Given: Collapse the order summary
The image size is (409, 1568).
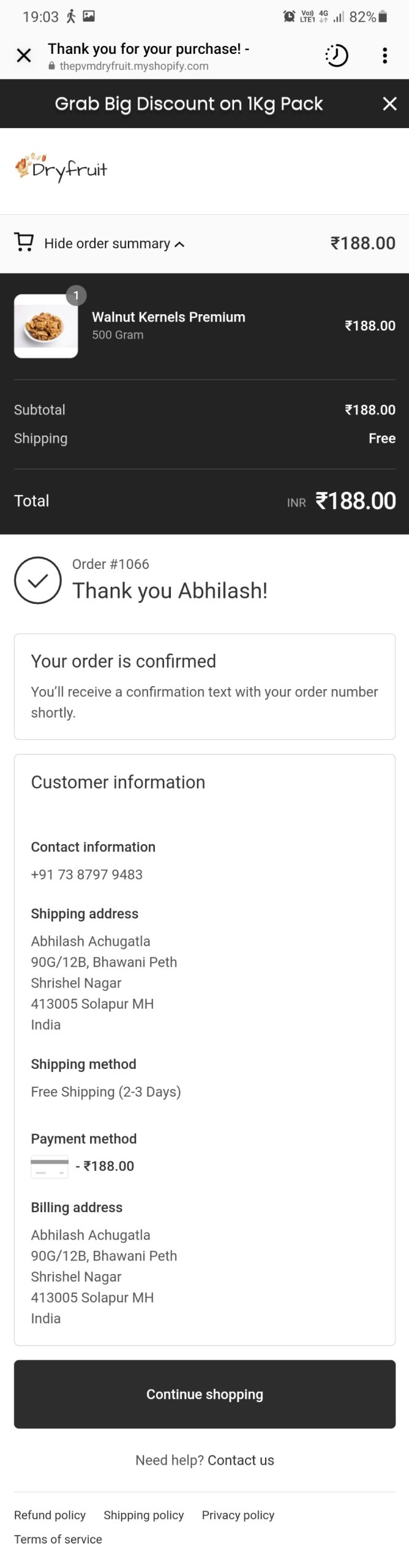Looking at the screenshot, I should click(x=114, y=244).
